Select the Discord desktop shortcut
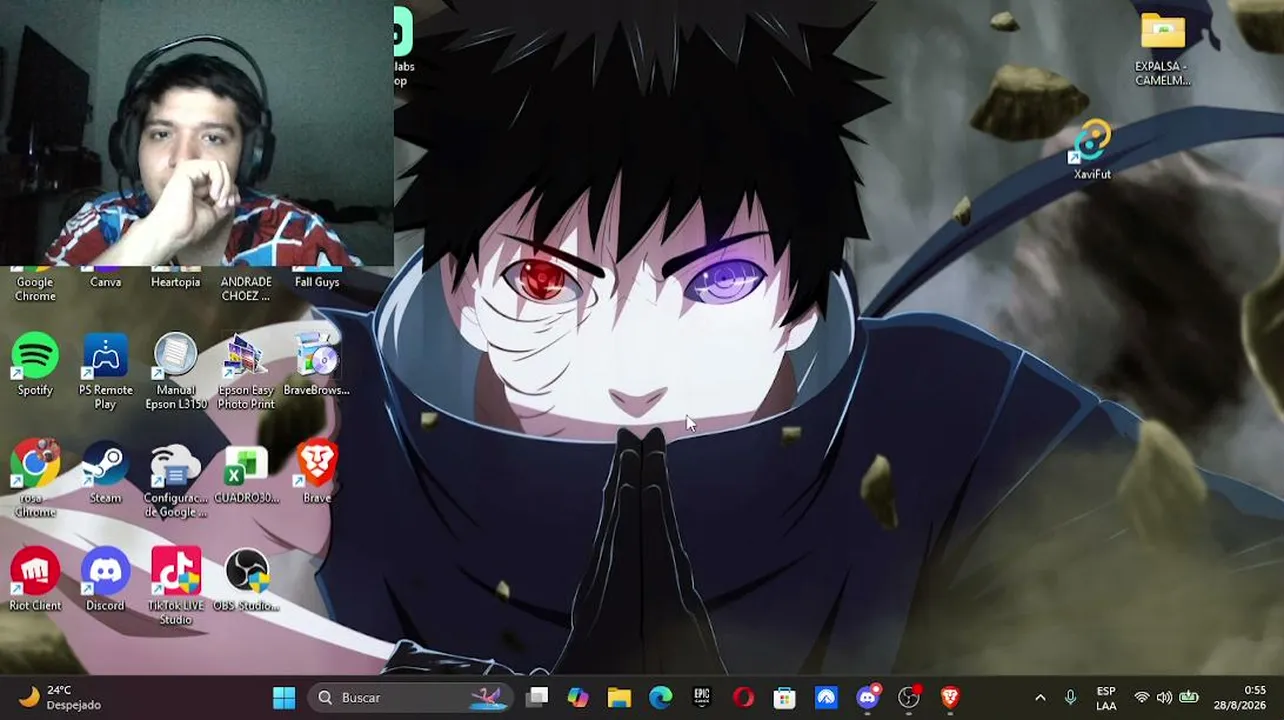 click(x=105, y=580)
